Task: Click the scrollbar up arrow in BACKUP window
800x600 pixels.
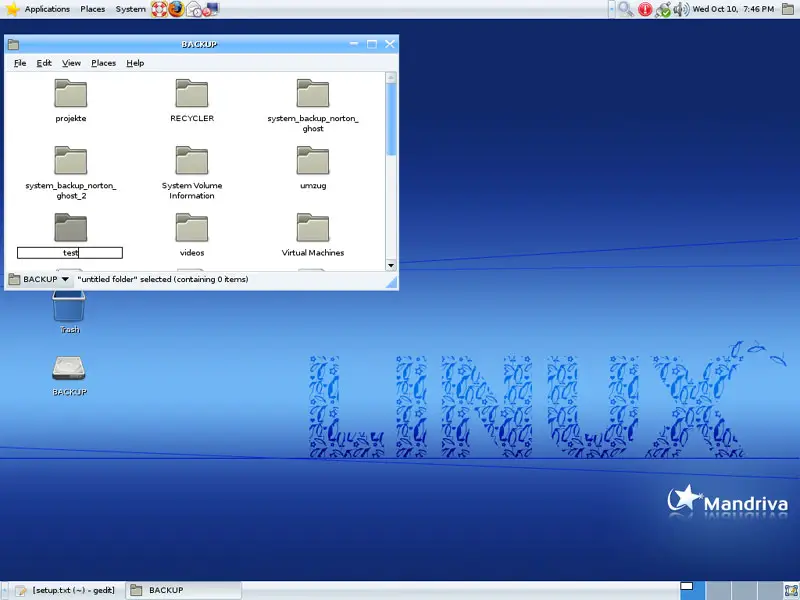Action: [x=391, y=78]
